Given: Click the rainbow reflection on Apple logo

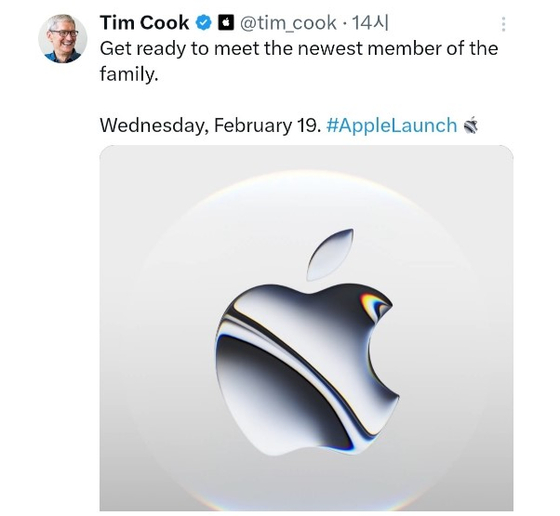Looking at the screenshot, I should pyautogui.click(x=372, y=305).
